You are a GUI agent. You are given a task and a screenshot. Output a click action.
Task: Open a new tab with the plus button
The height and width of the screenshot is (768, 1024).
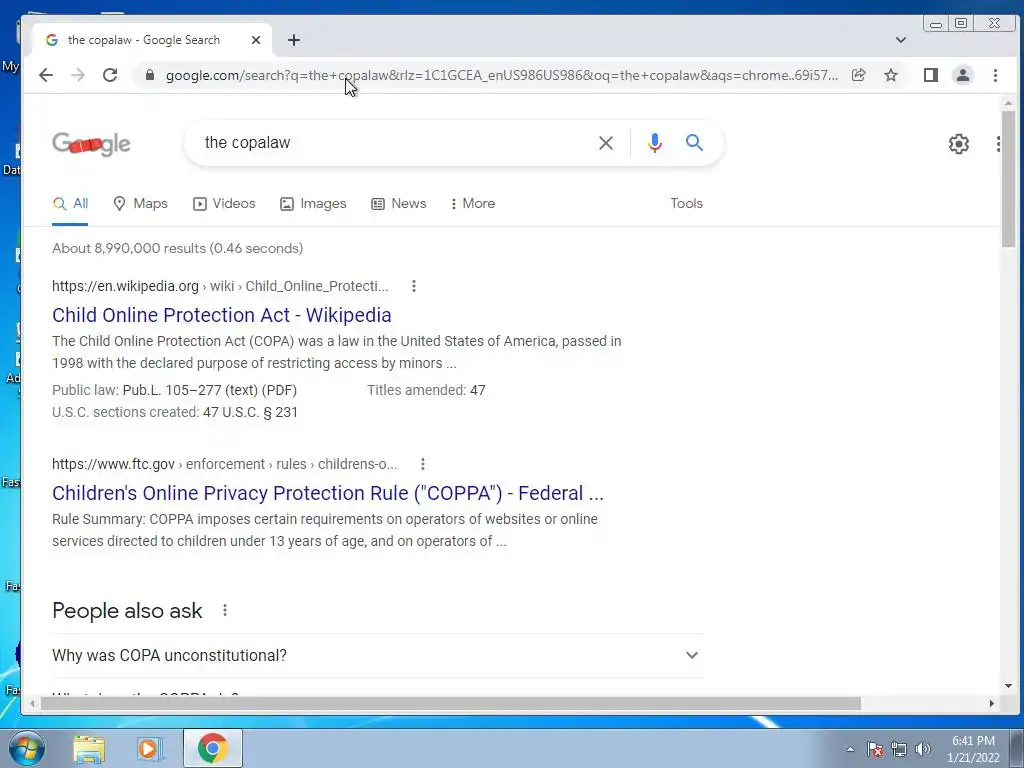click(x=294, y=40)
